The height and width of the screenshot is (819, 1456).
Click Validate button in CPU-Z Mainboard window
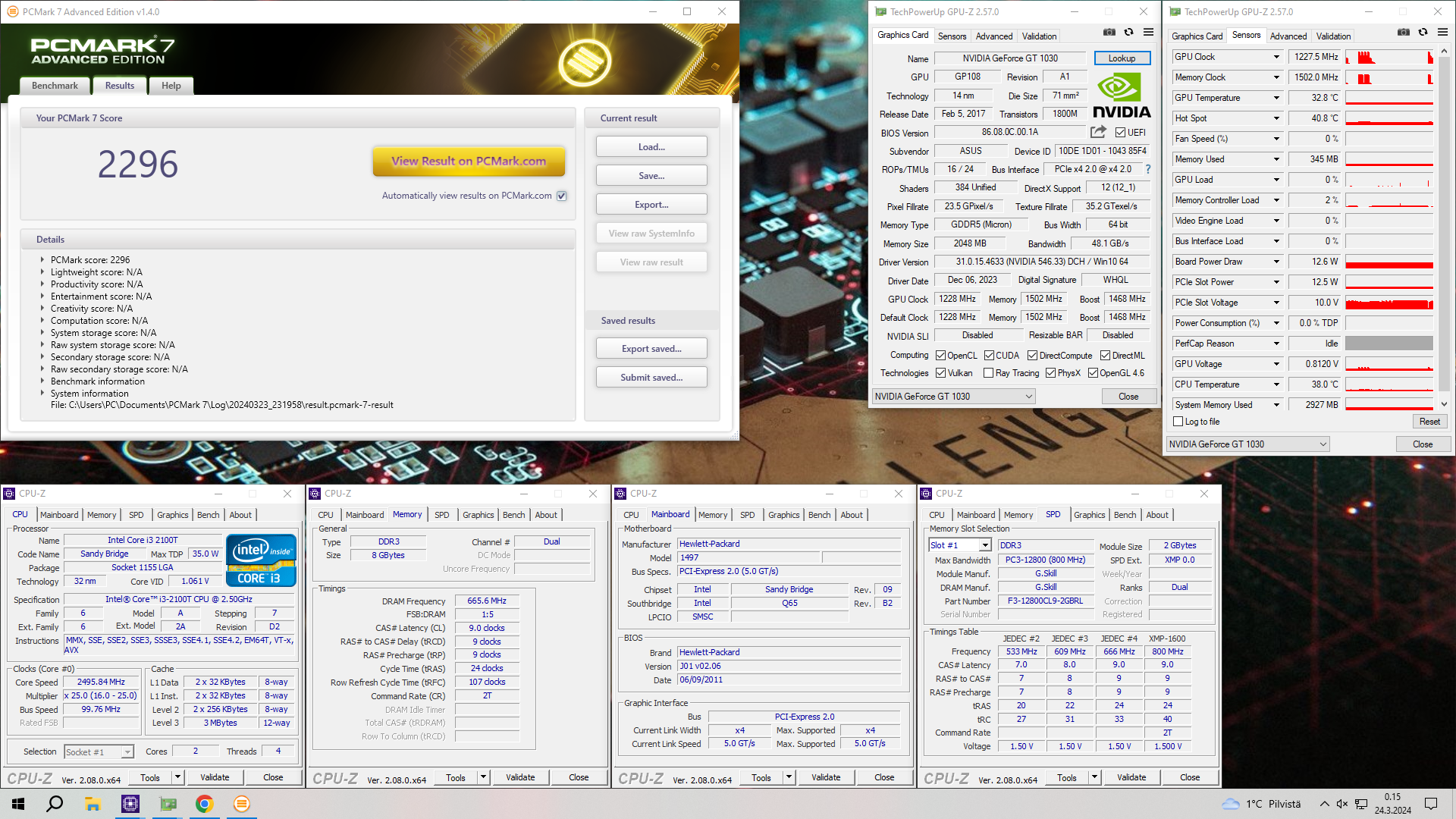coord(826,777)
